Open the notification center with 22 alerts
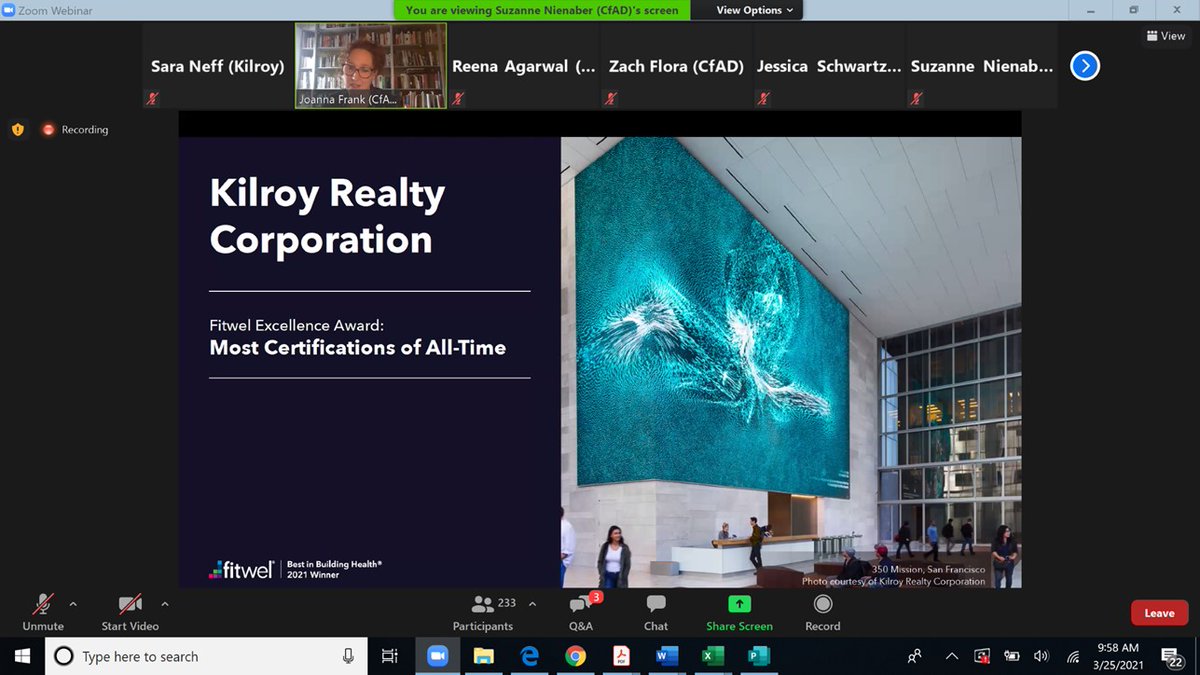 click(x=1172, y=656)
